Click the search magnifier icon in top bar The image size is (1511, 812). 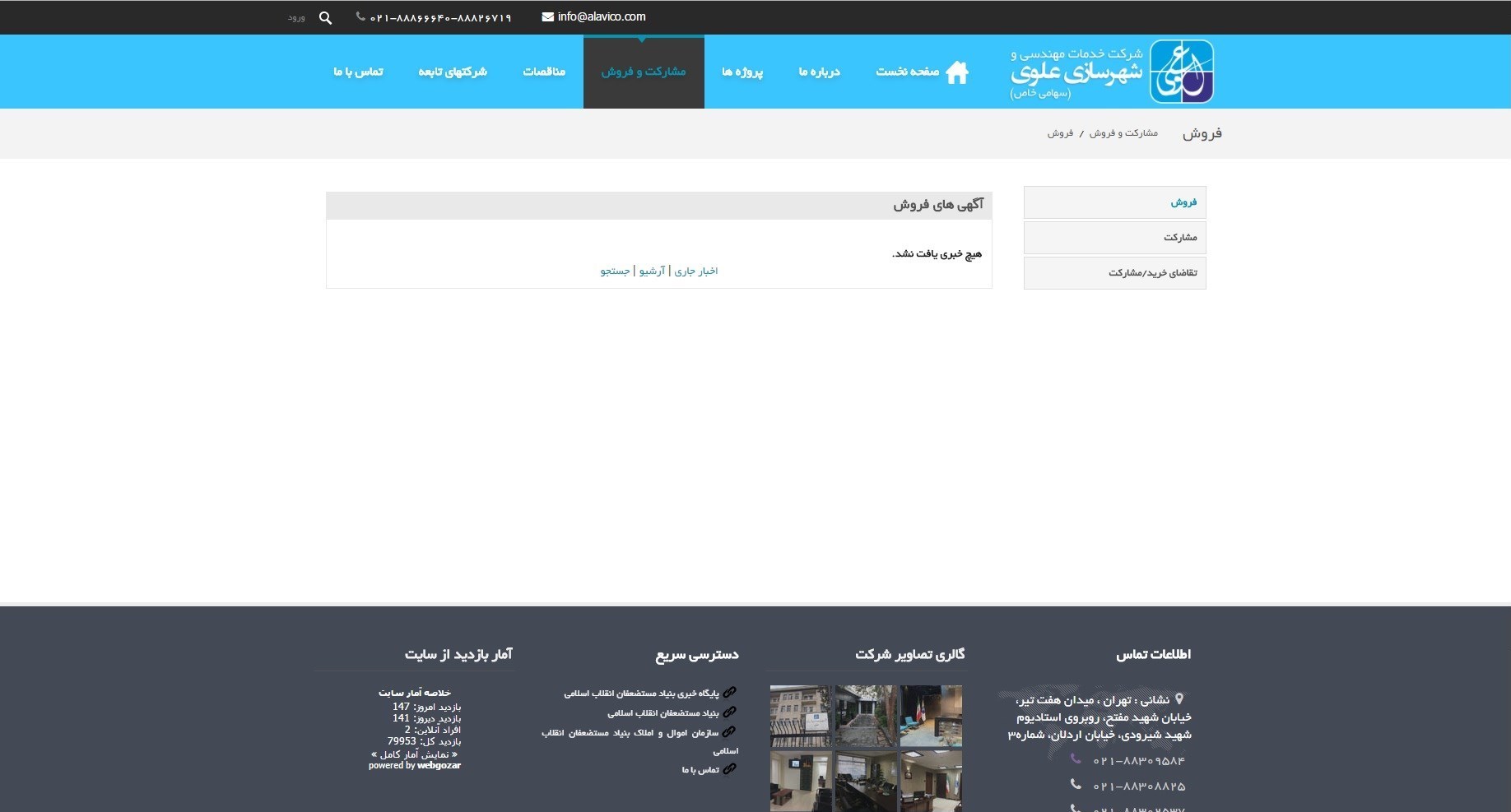click(x=325, y=18)
